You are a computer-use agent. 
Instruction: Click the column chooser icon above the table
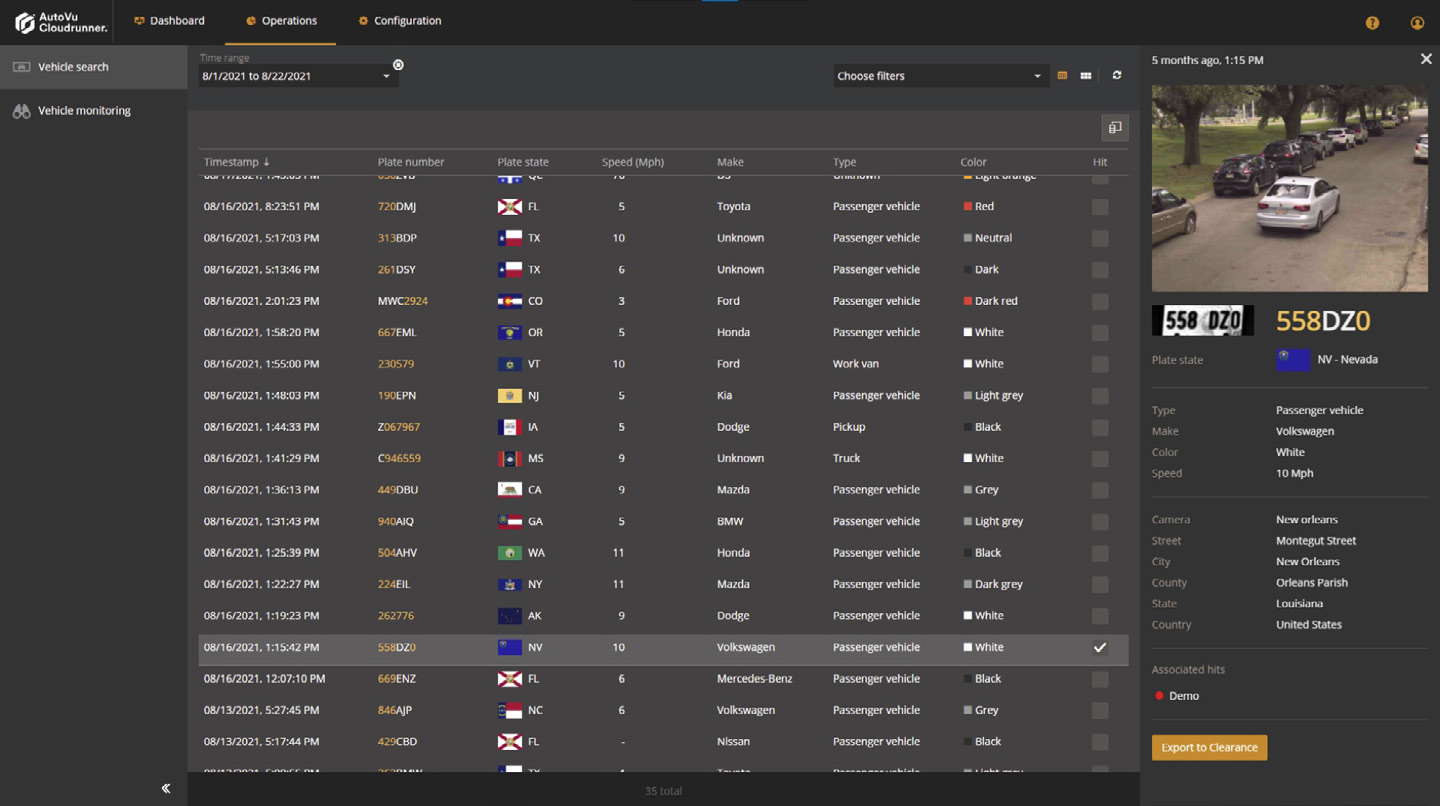point(1114,128)
